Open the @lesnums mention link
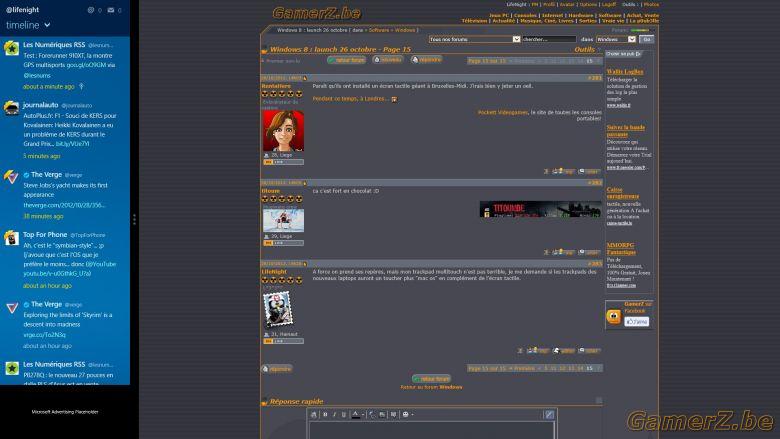 point(37,76)
